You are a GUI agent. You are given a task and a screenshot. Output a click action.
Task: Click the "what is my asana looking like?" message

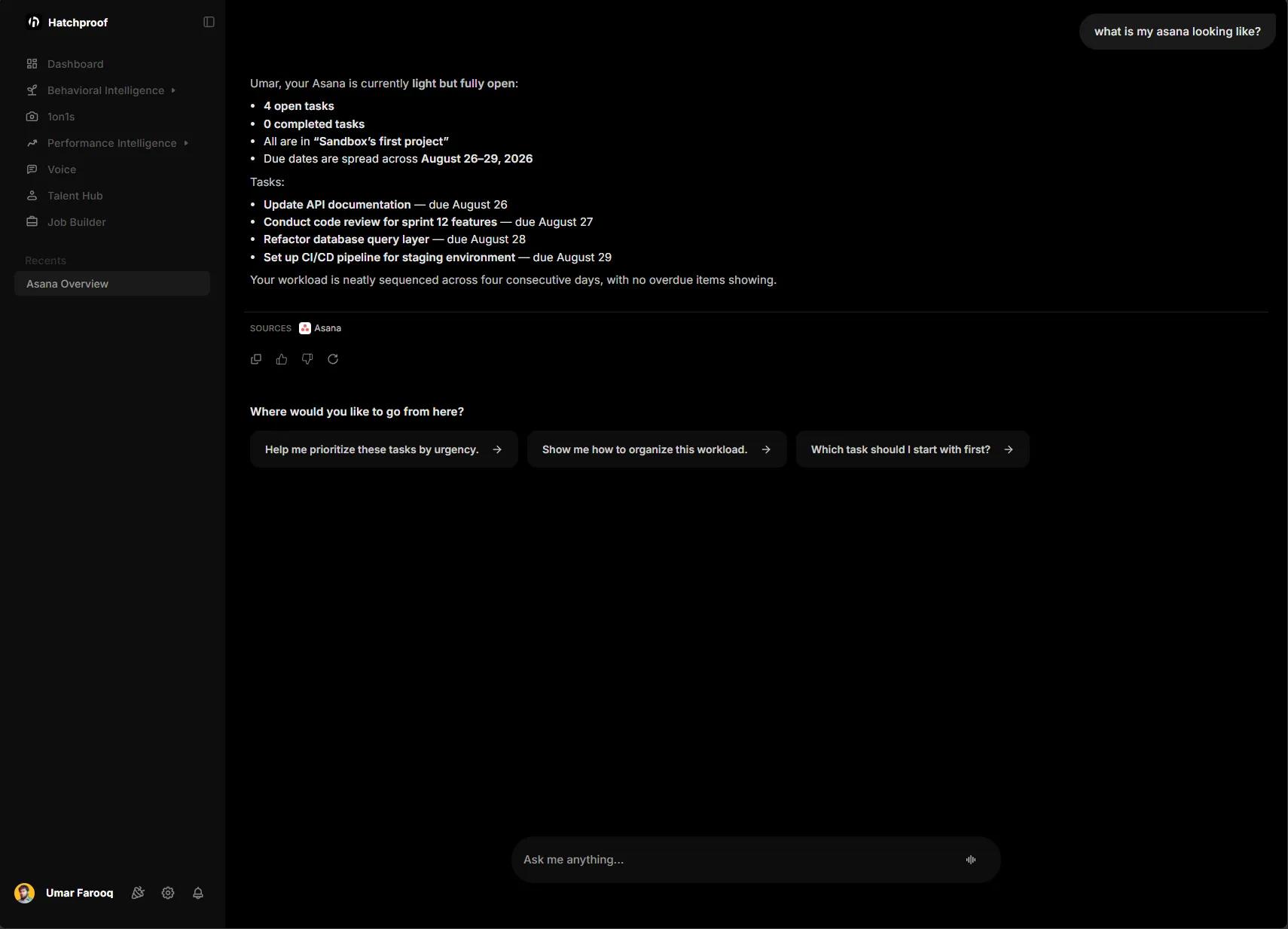[x=1177, y=32]
